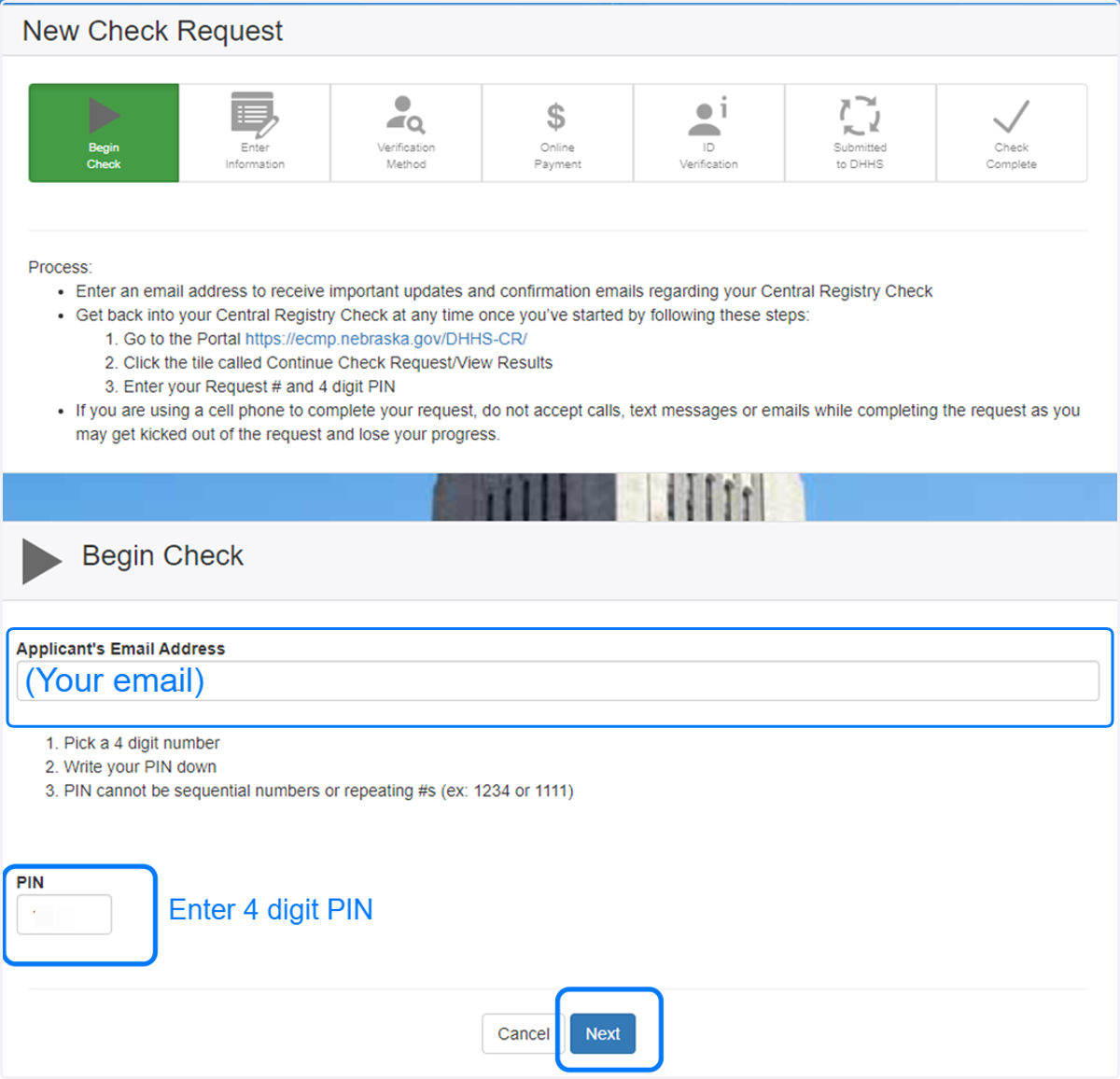
Task: Click the 'Applicant's Email Address' label
Action: [x=120, y=649]
